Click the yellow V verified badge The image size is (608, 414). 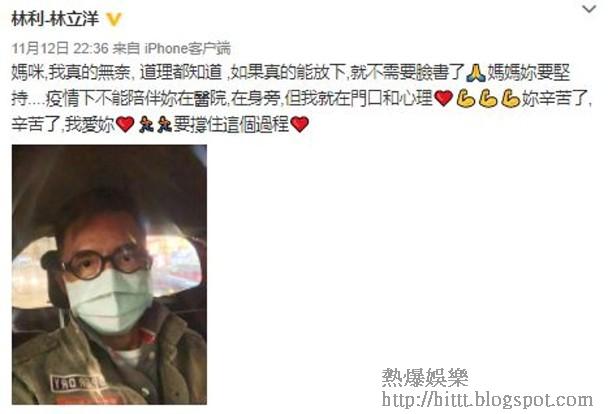[114, 19]
